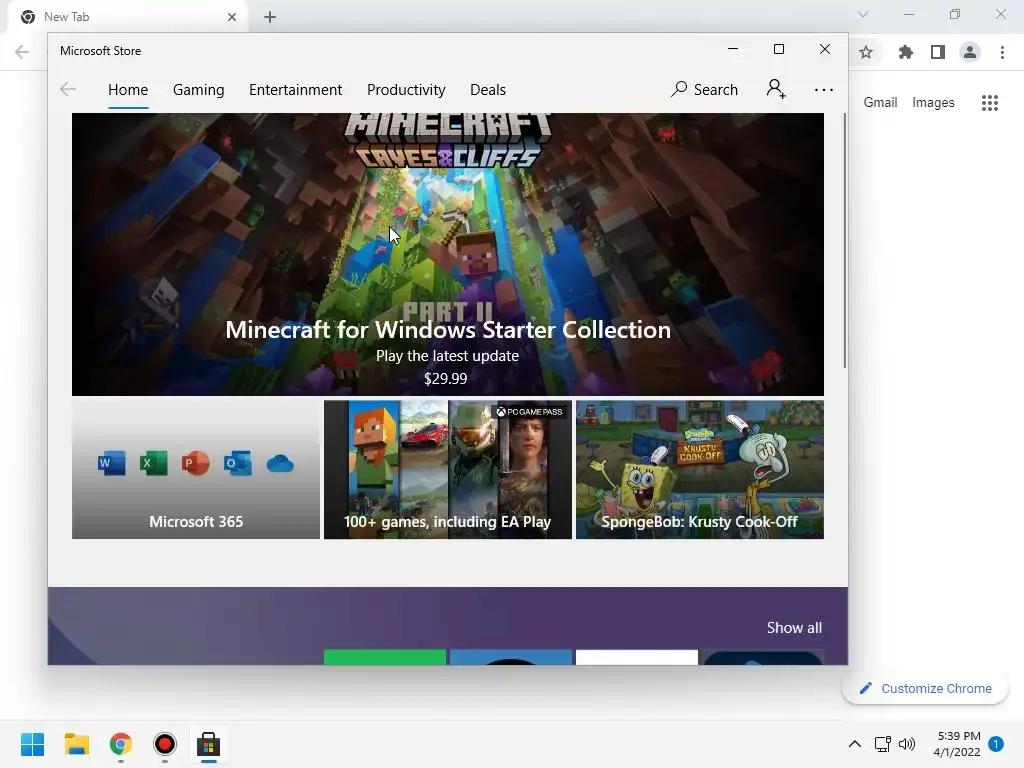The height and width of the screenshot is (768, 1024).
Task: Click the PC Game Pass badge
Action: click(x=529, y=411)
